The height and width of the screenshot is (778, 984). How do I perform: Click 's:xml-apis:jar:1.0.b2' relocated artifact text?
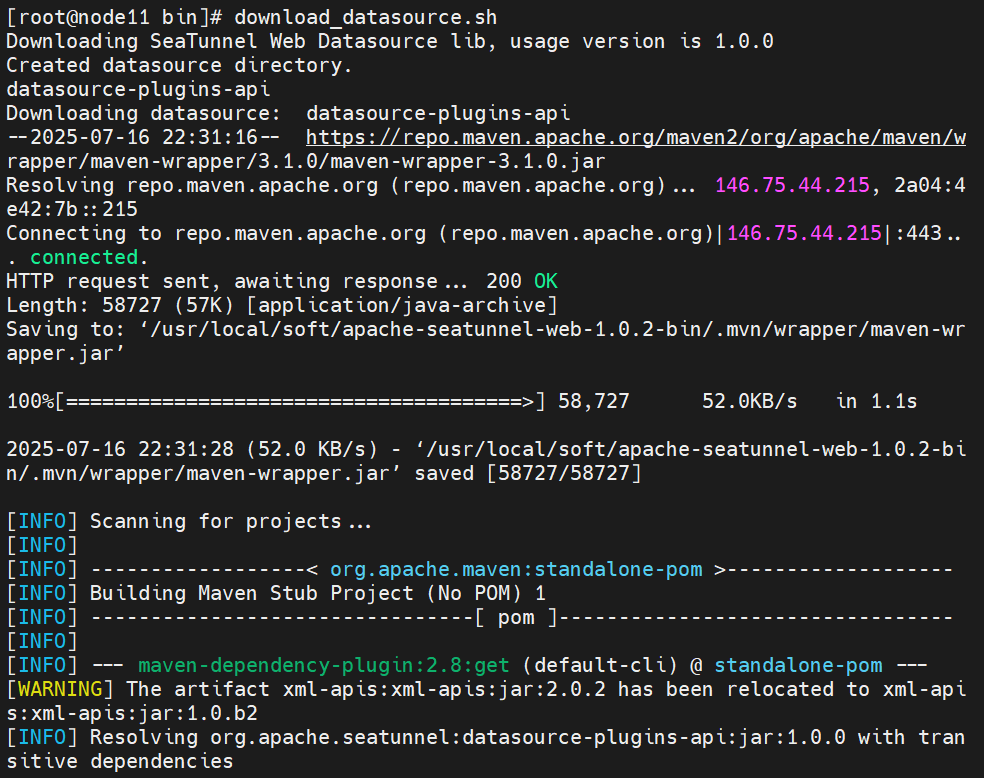tap(132, 713)
